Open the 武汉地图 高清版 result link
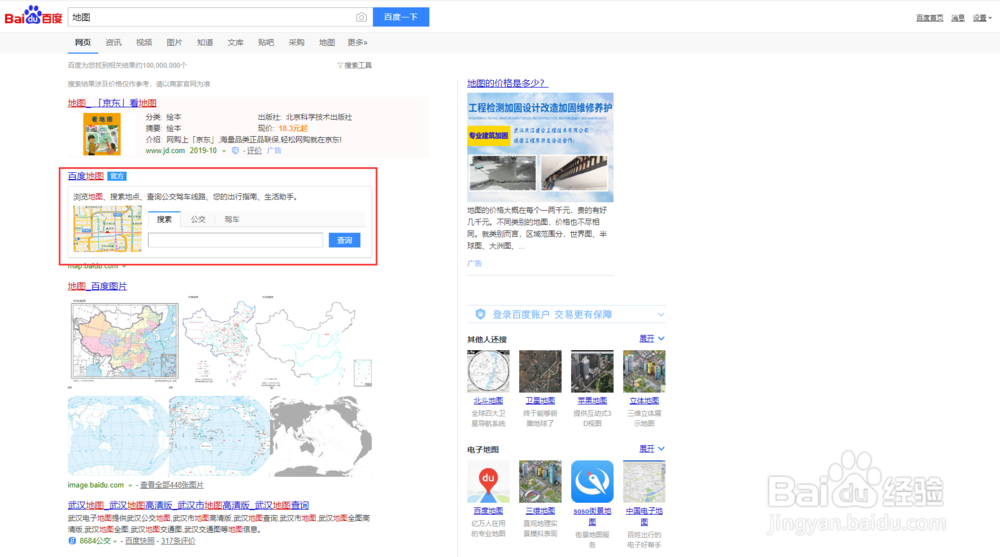The height and width of the screenshot is (557, 1000). pyautogui.click(x=188, y=505)
